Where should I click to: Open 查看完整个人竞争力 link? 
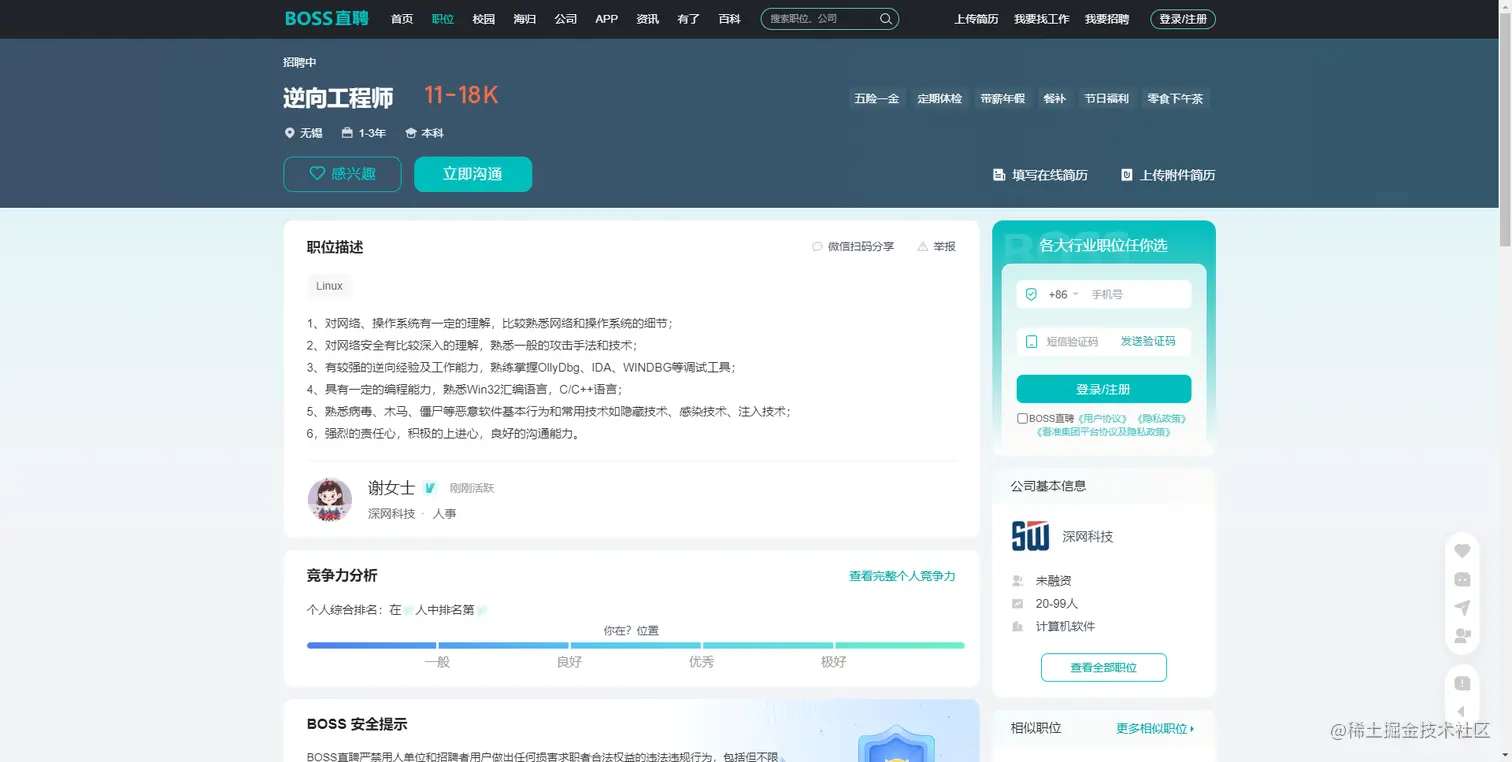(x=902, y=576)
